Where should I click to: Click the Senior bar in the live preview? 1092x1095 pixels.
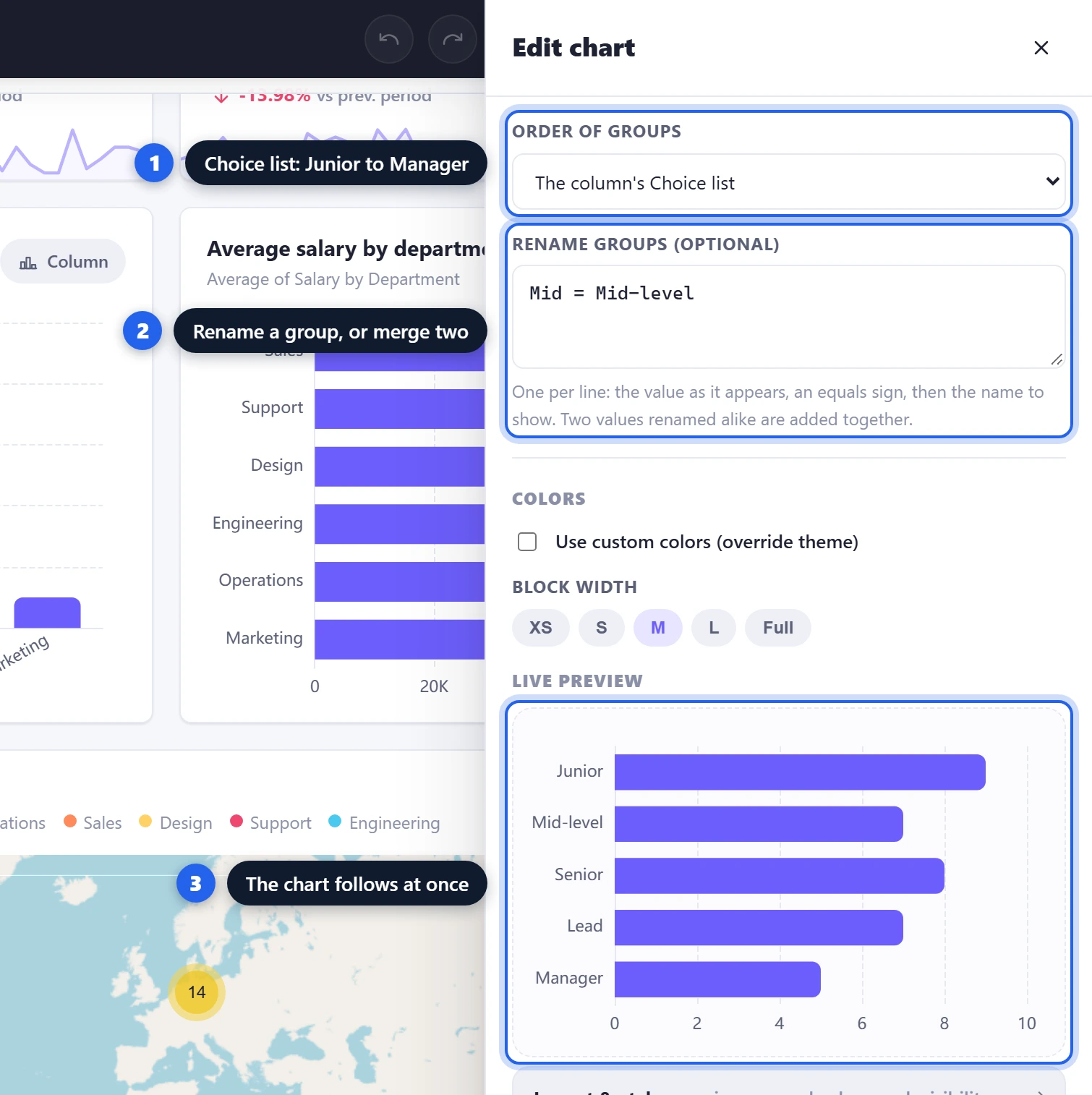pos(780,876)
